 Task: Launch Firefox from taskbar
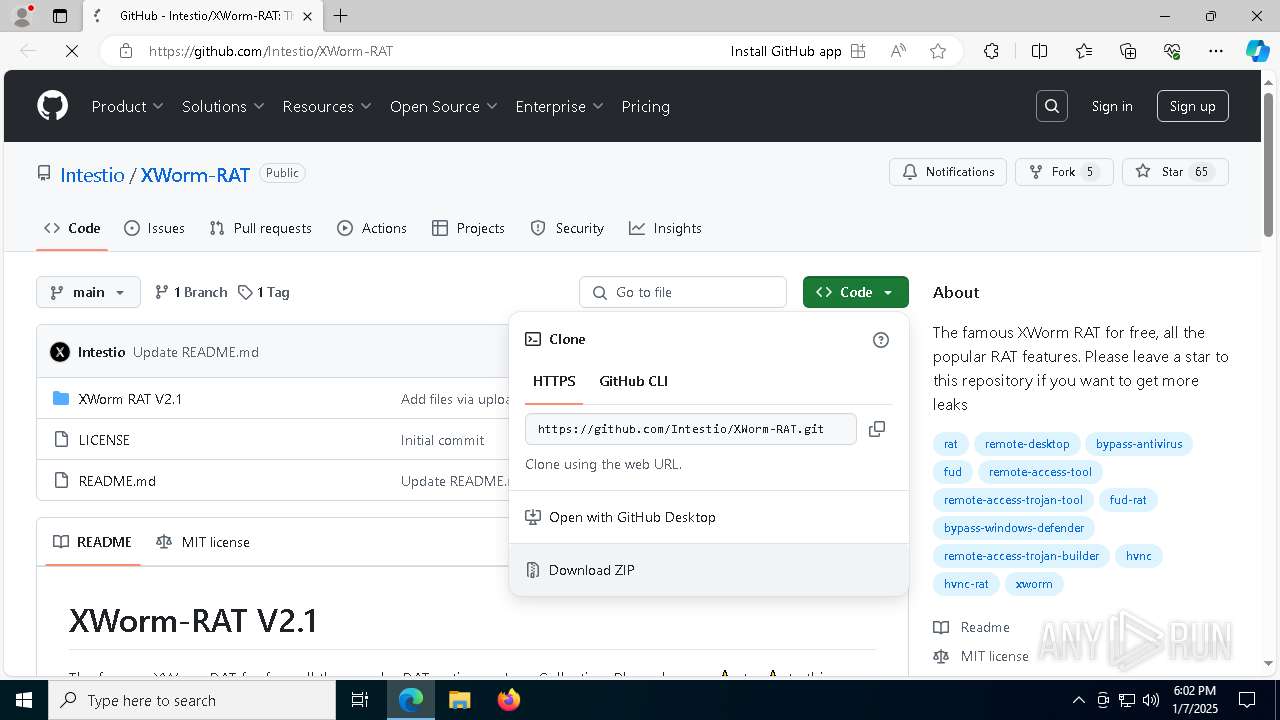509,700
